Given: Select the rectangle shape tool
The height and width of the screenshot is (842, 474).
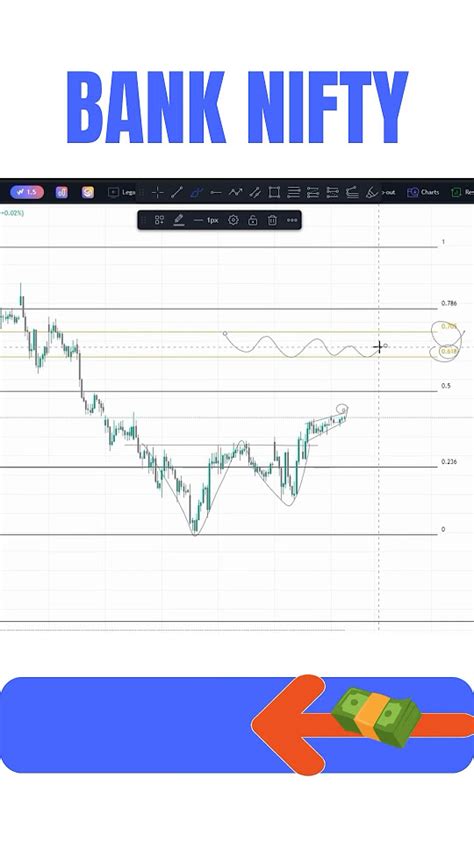Looking at the screenshot, I should (274, 192).
